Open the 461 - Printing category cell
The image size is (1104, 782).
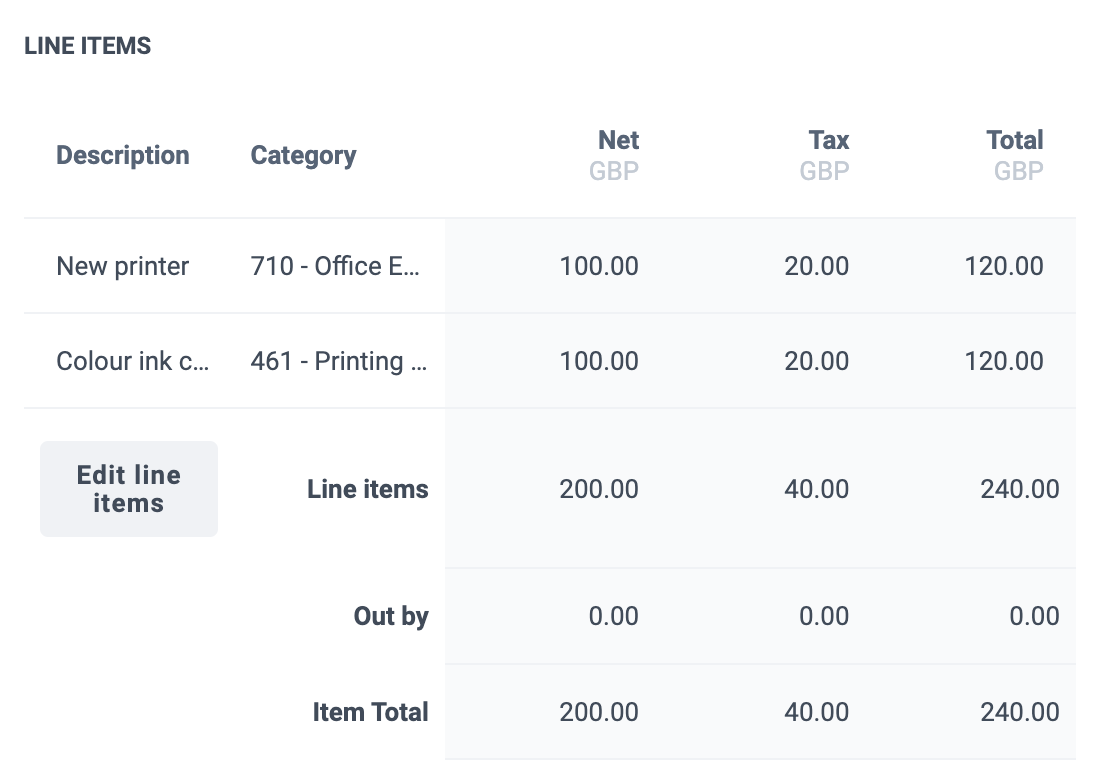coord(339,361)
